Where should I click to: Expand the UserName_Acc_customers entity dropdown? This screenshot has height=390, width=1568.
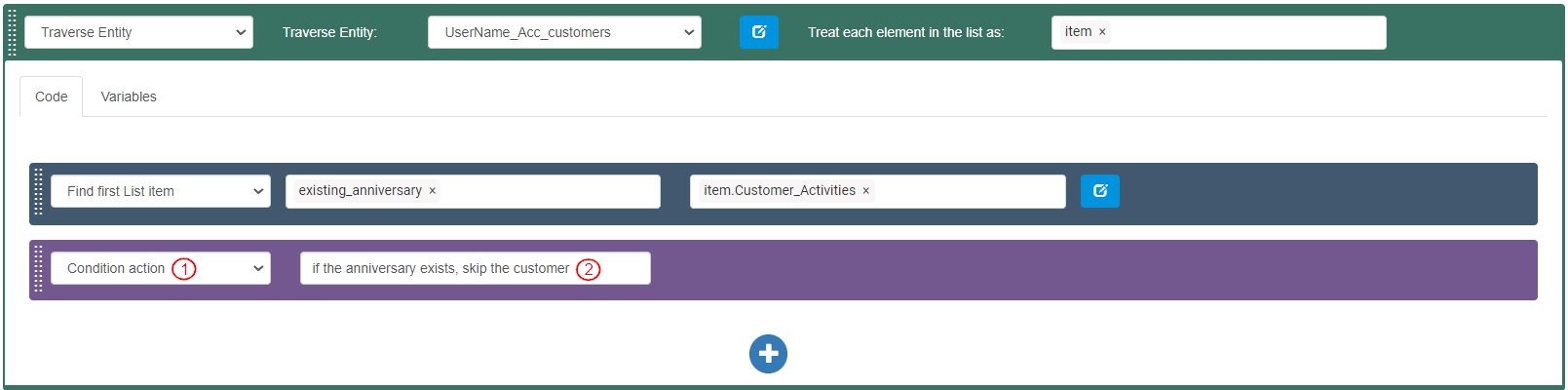[x=564, y=32]
